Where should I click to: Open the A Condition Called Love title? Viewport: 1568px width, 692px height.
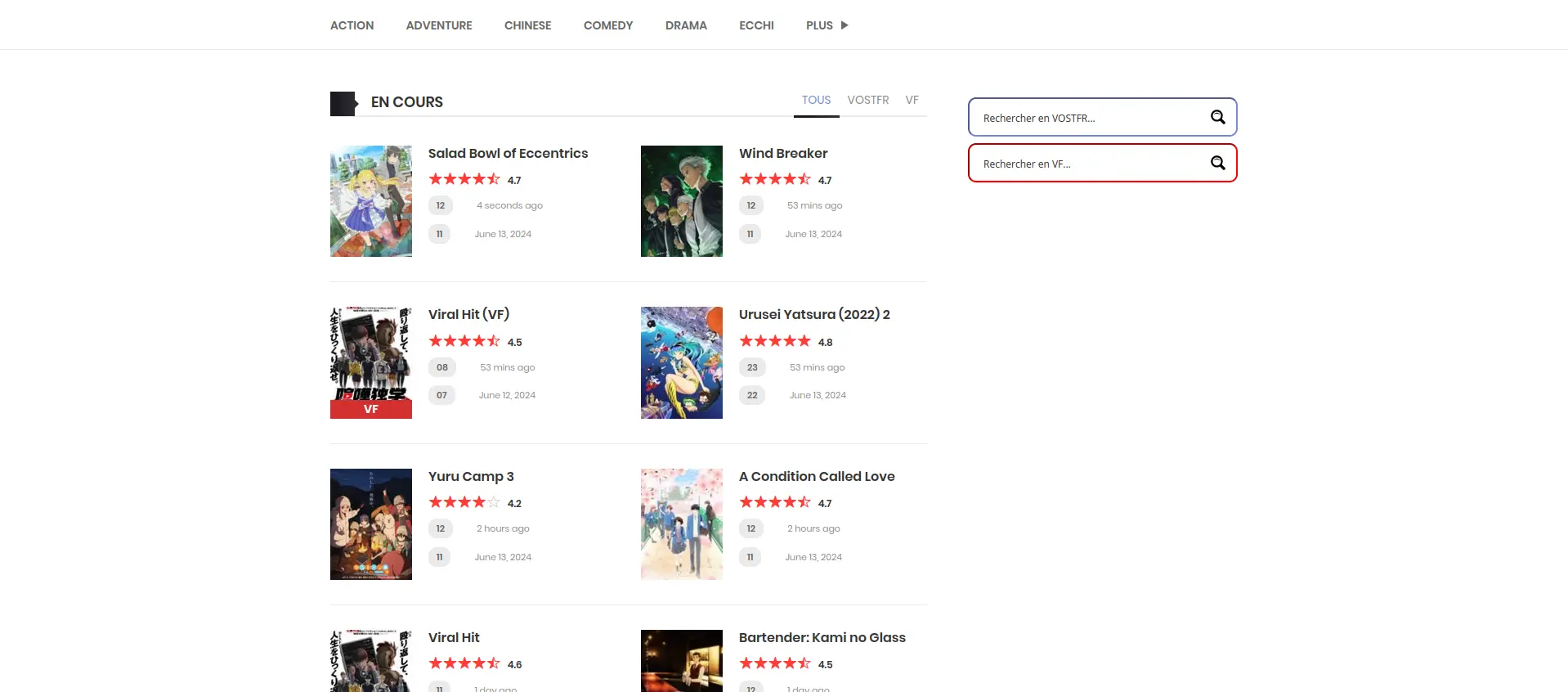pyautogui.click(x=817, y=476)
